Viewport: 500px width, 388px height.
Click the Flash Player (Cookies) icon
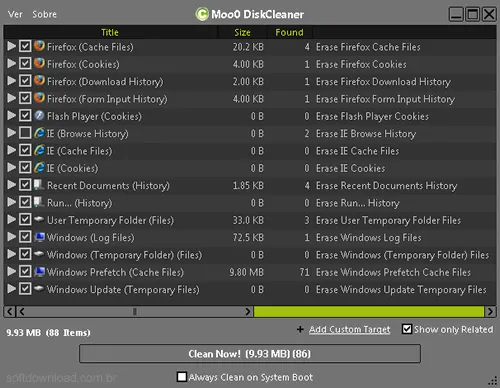coord(39,115)
